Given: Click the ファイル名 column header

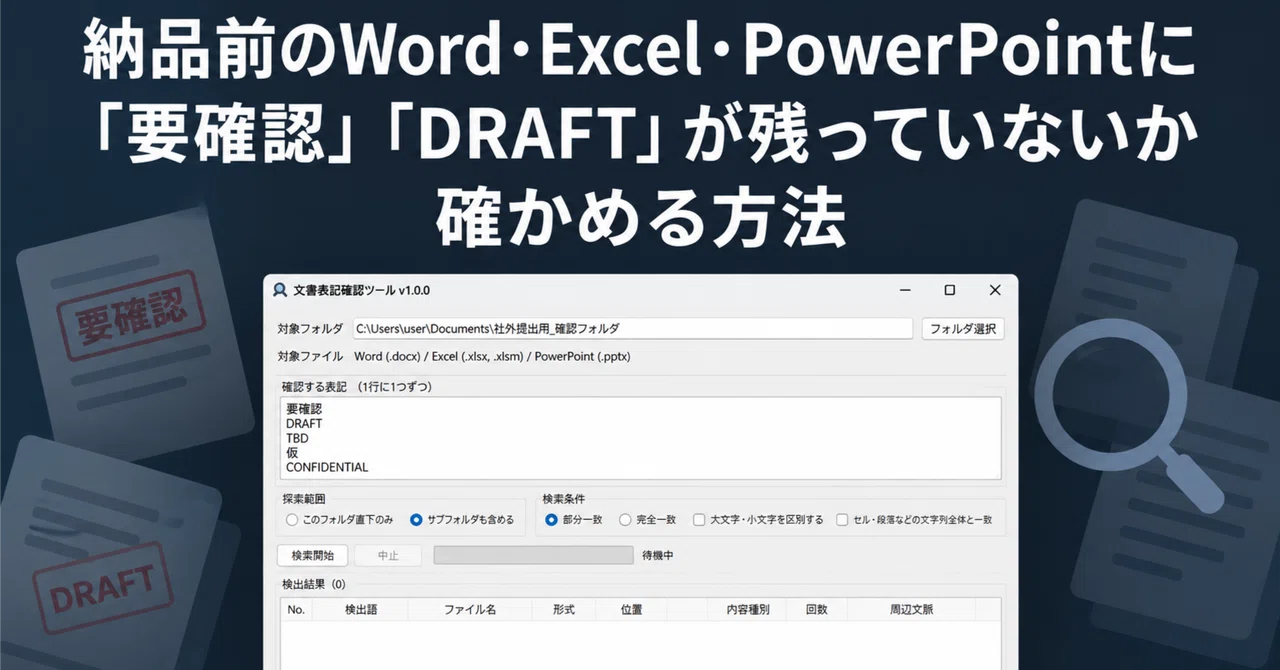Looking at the screenshot, I should coord(470,609).
